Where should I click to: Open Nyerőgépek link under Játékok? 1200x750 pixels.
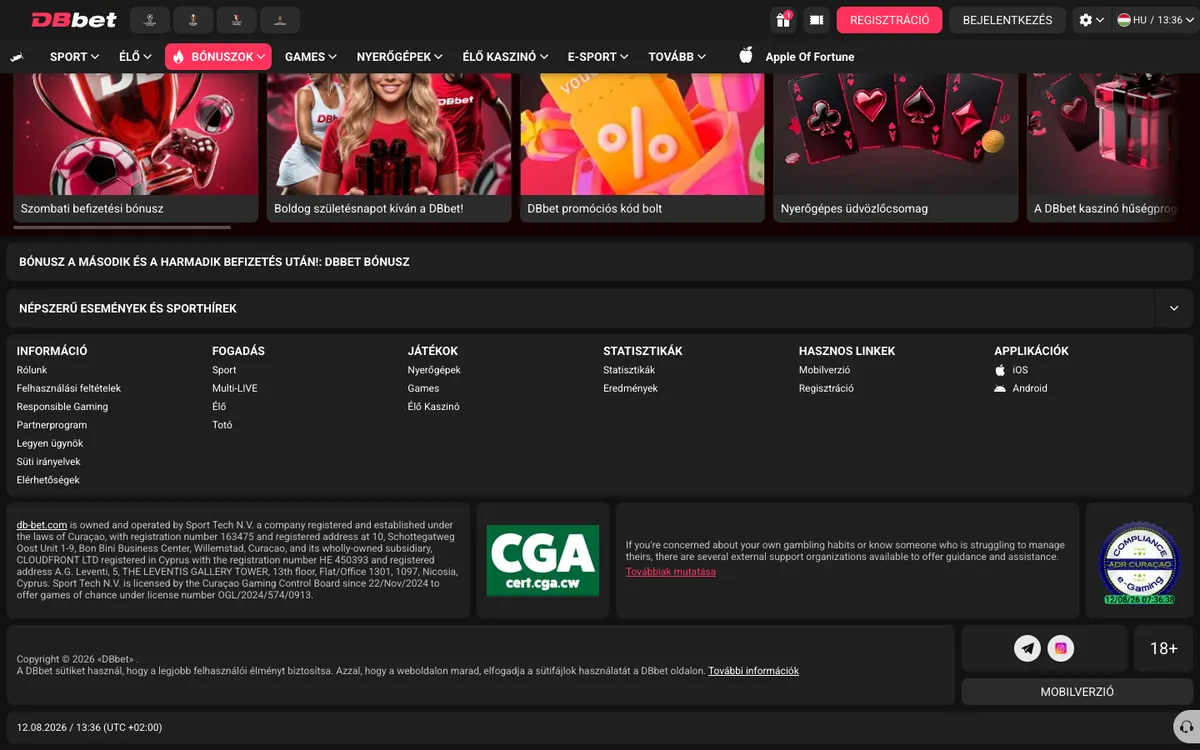pyautogui.click(x=434, y=370)
